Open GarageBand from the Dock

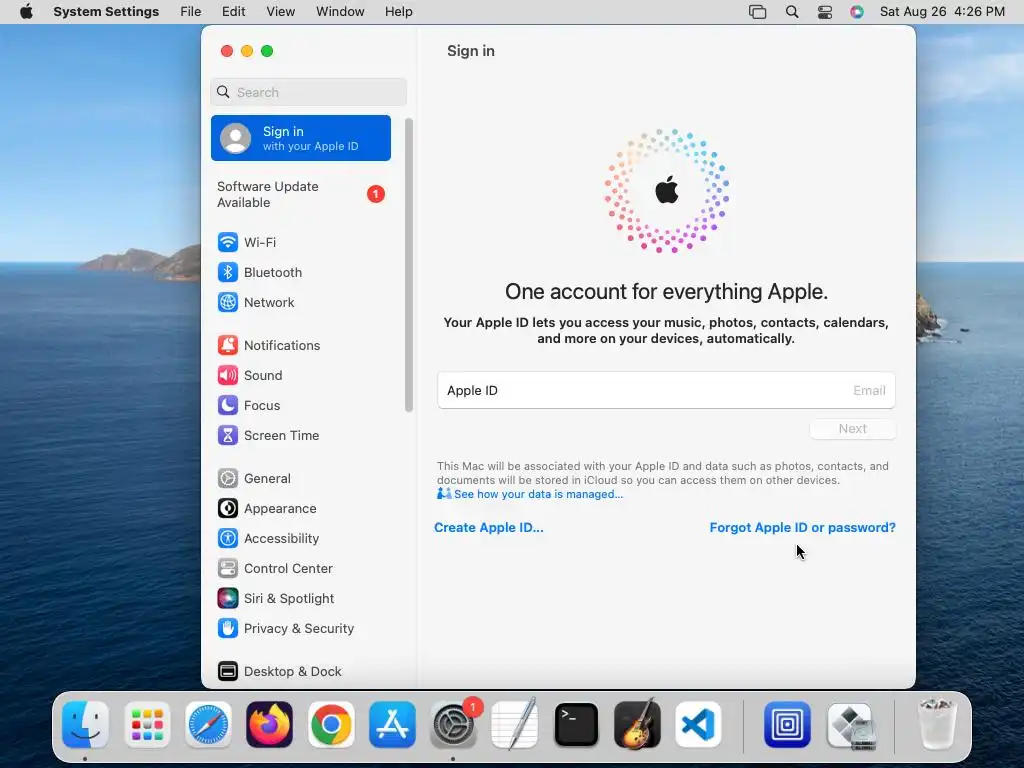[x=637, y=725]
